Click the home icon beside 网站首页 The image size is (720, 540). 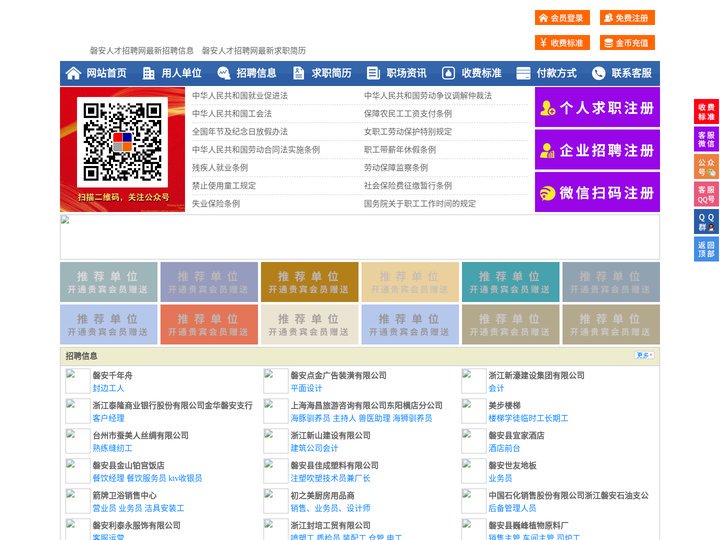[73, 73]
